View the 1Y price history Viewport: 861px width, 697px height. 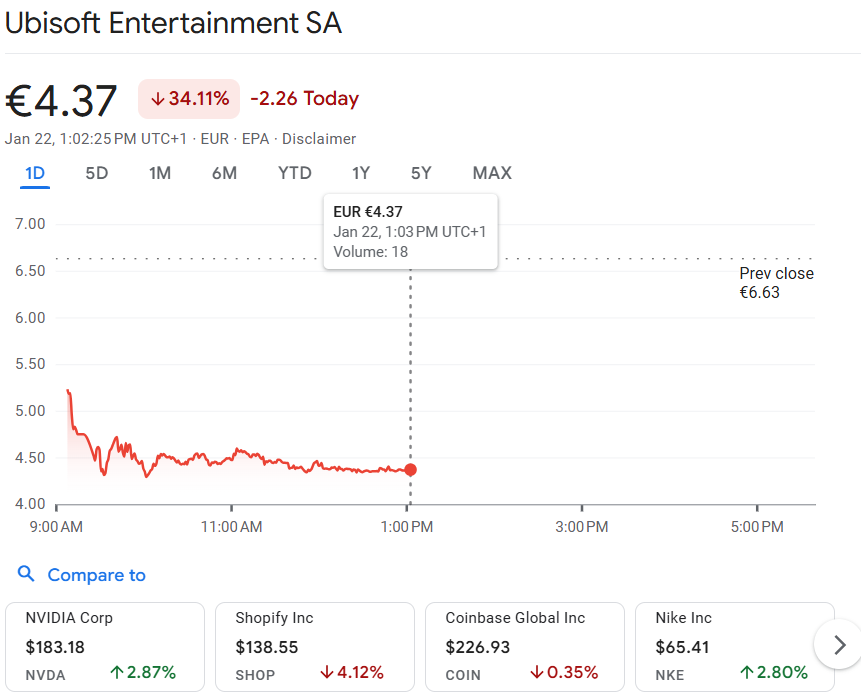pos(361,173)
